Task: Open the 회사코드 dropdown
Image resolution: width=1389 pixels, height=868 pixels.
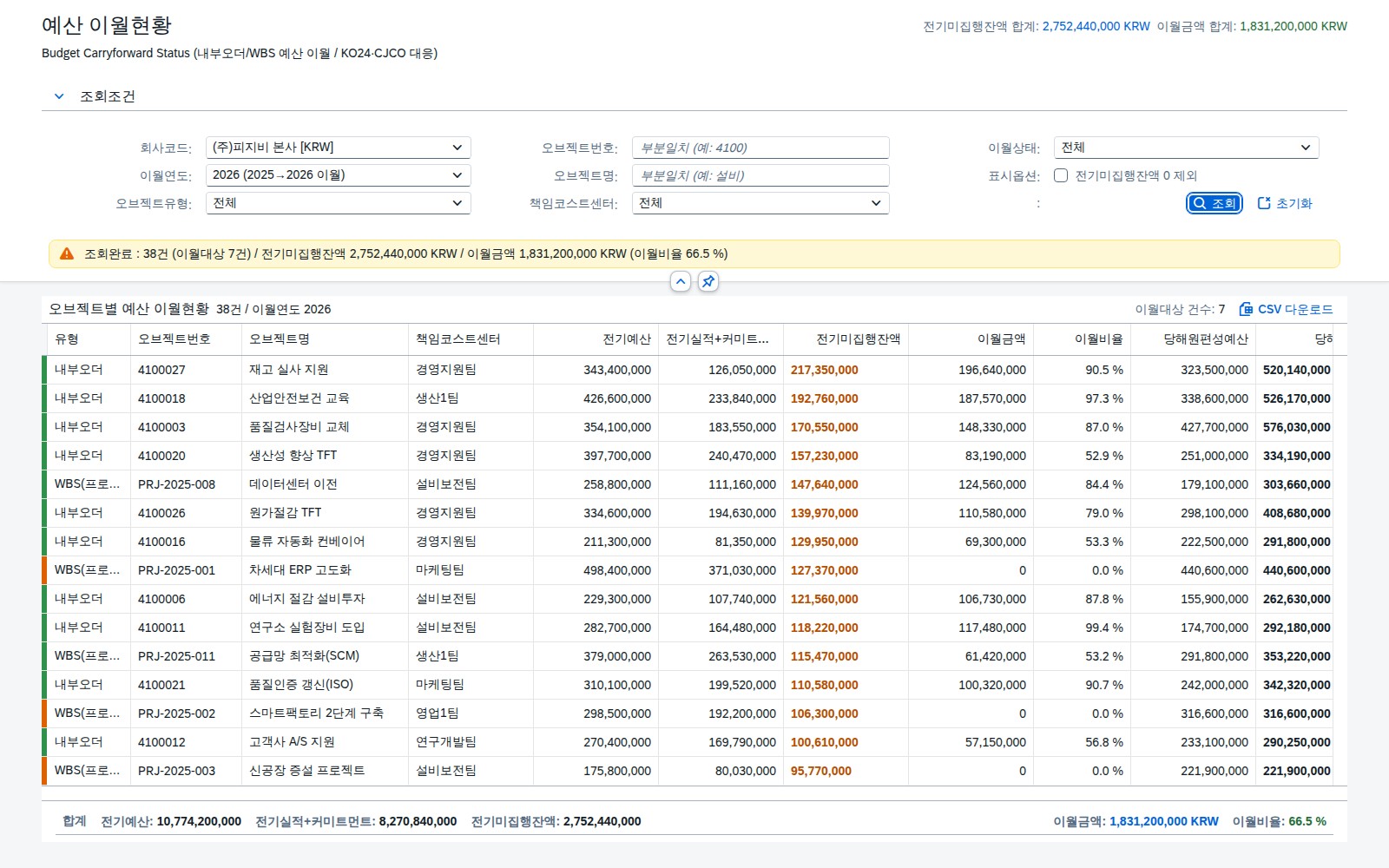Action: [x=339, y=148]
